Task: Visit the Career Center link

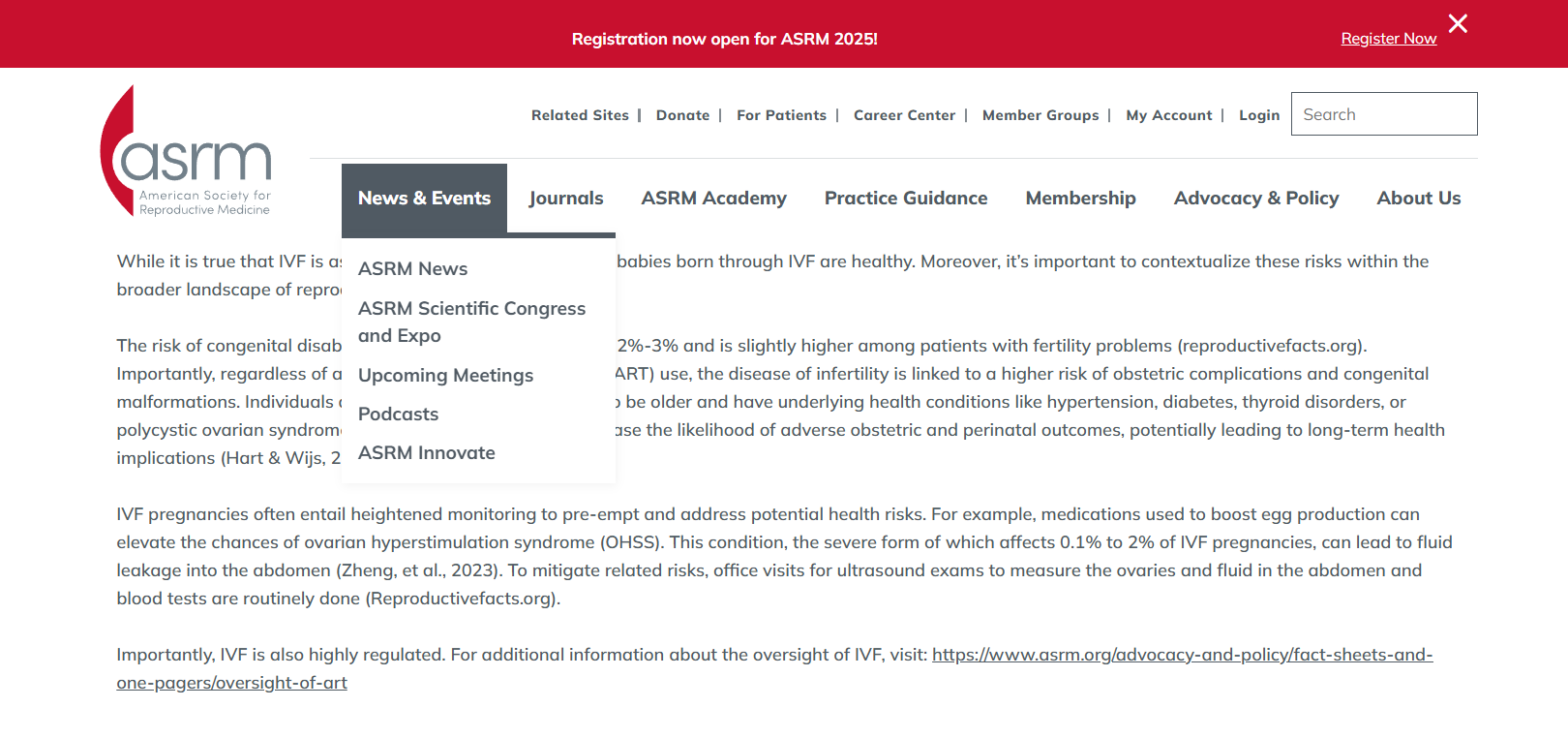Action: click(x=904, y=115)
